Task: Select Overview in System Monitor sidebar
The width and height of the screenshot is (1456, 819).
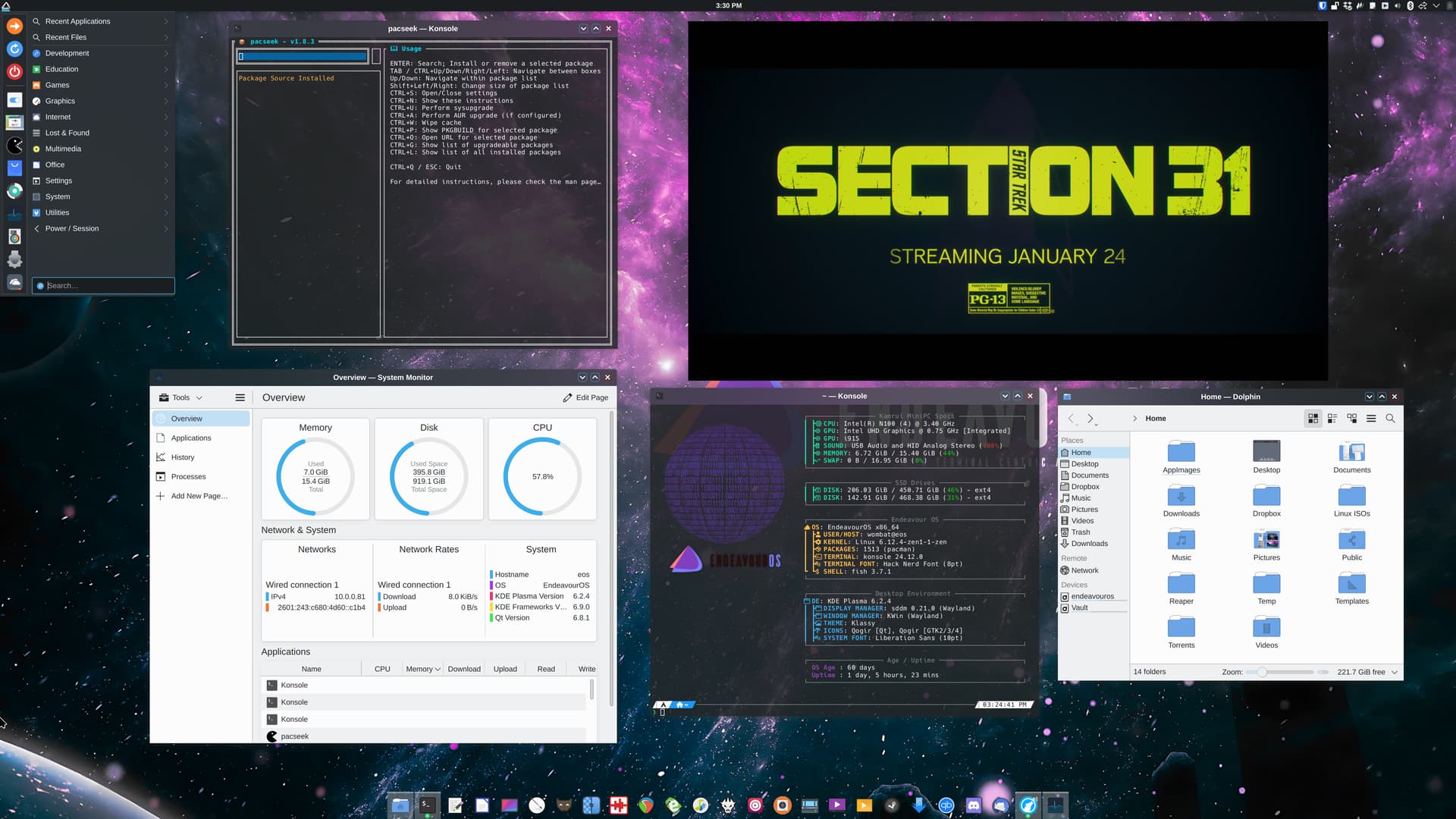Action: [201, 419]
